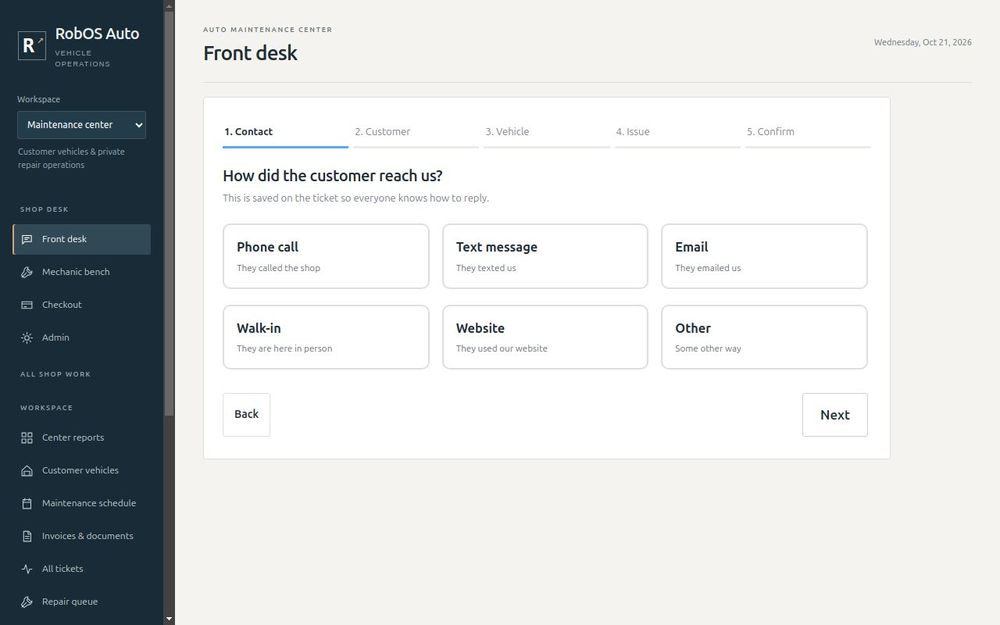Open the Maintenance center workspace dropdown

(x=82, y=125)
